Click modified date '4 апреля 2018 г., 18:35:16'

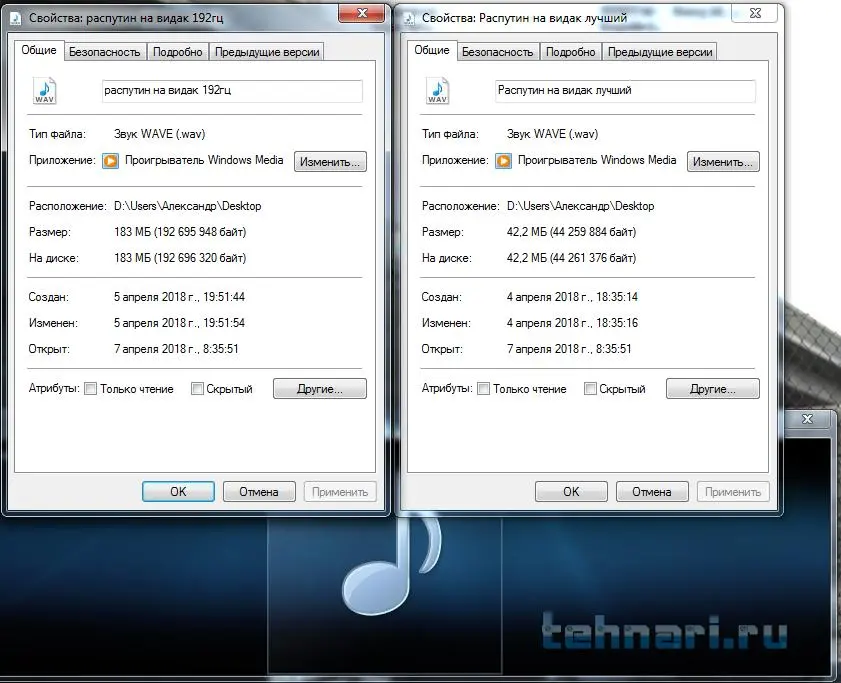click(572, 323)
